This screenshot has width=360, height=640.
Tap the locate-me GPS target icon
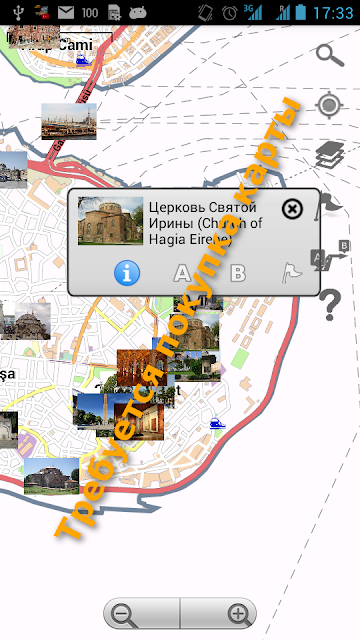tap(329, 105)
